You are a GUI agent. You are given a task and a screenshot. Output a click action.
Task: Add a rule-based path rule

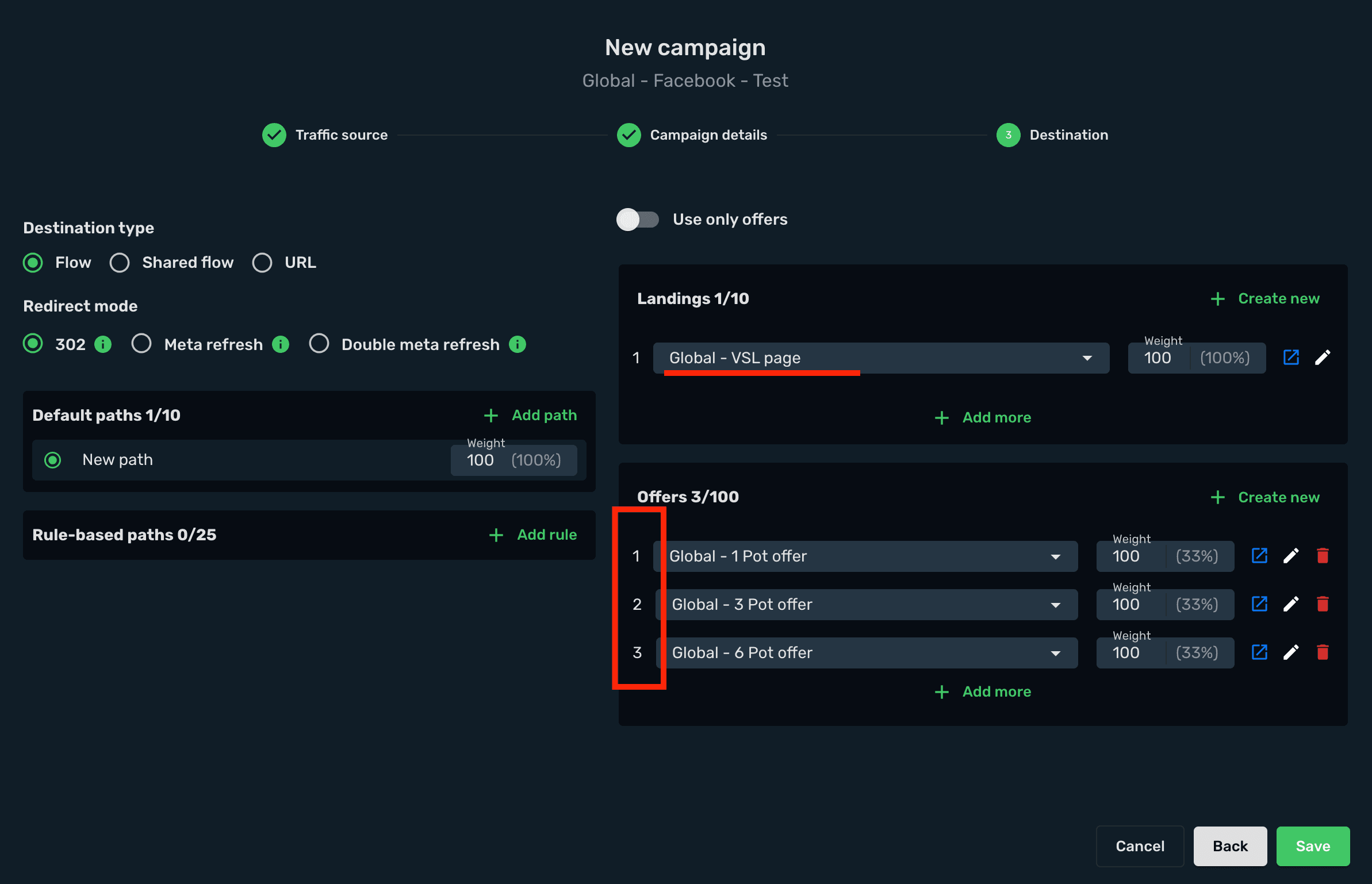pyautogui.click(x=532, y=535)
